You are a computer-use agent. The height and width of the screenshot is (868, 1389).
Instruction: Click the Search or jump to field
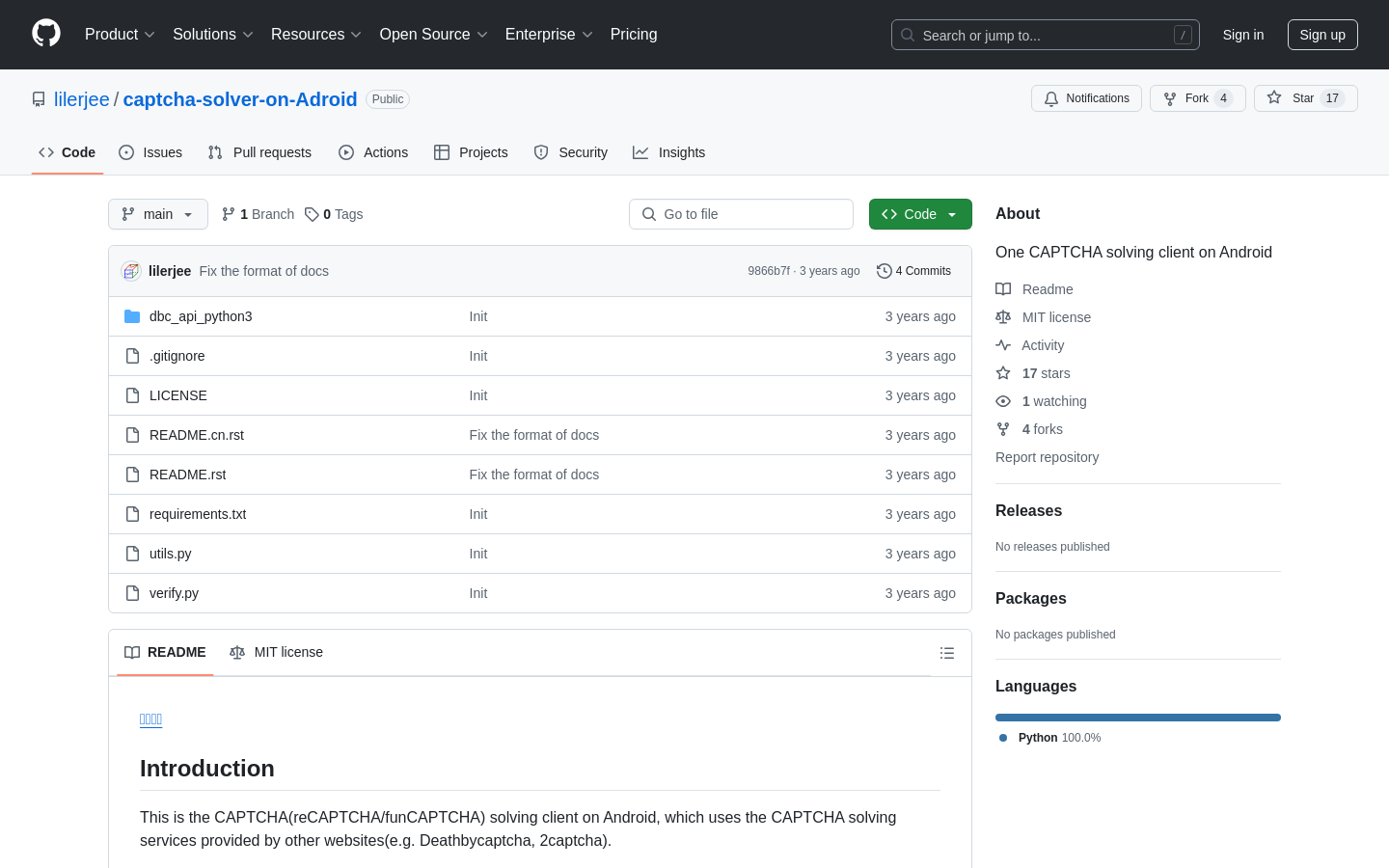pyautogui.click(x=1046, y=35)
